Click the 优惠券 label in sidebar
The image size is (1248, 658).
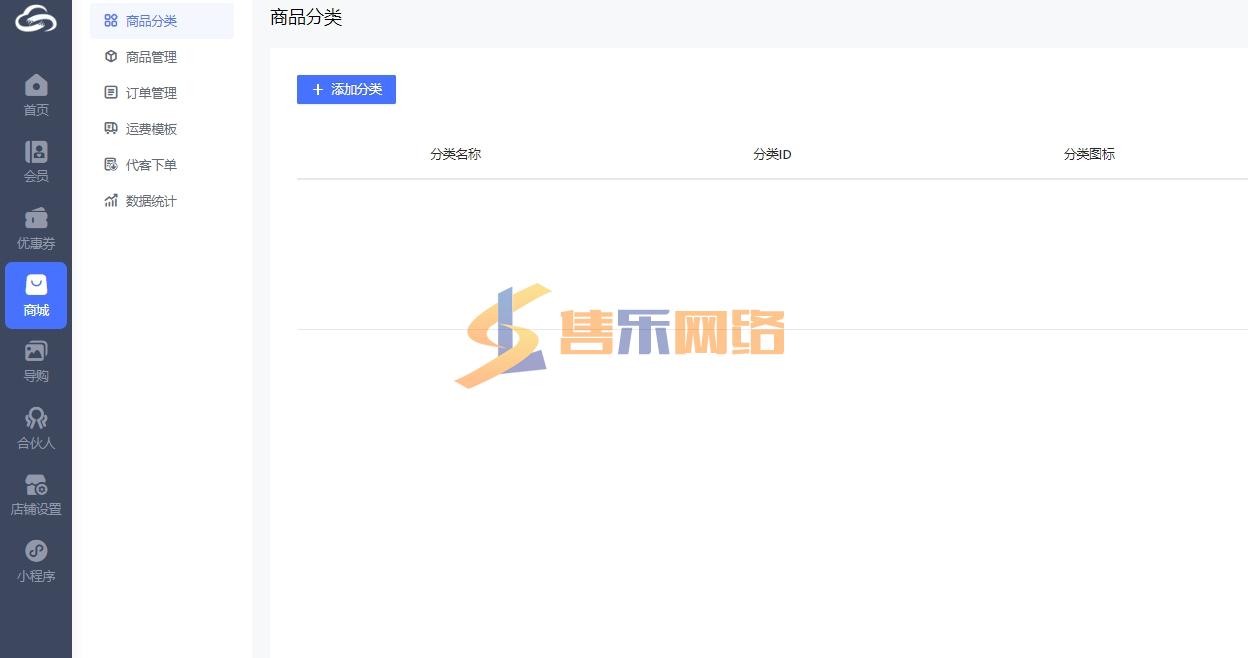[36, 243]
